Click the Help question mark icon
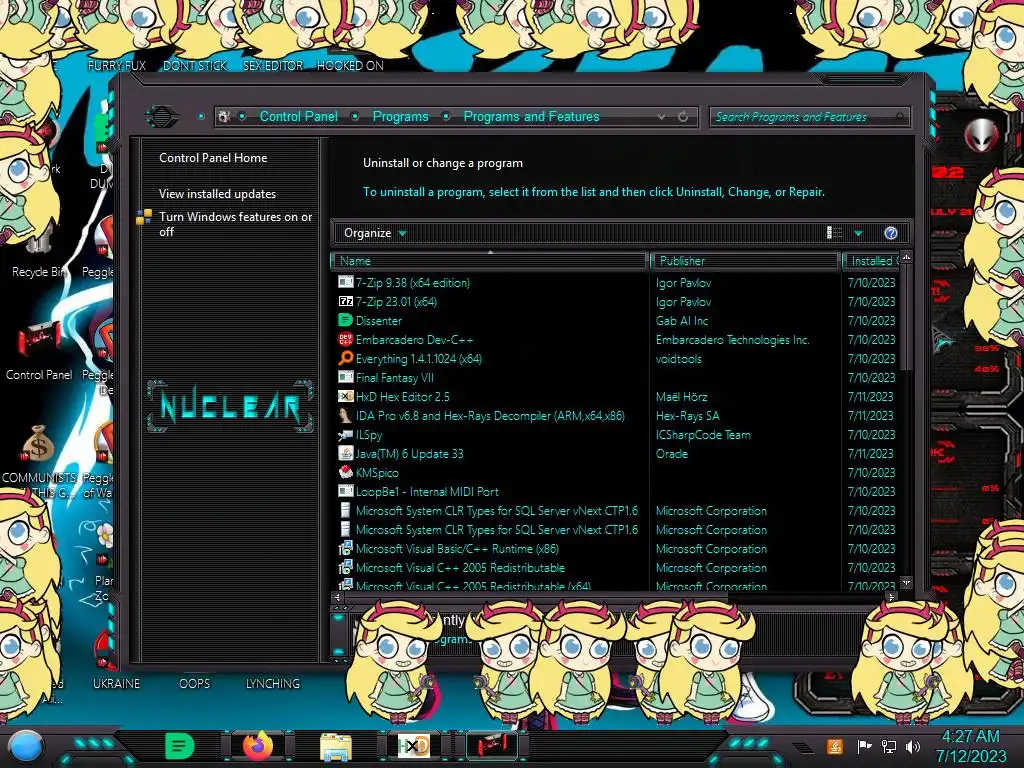Viewport: 1024px width, 768px height. point(891,233)
